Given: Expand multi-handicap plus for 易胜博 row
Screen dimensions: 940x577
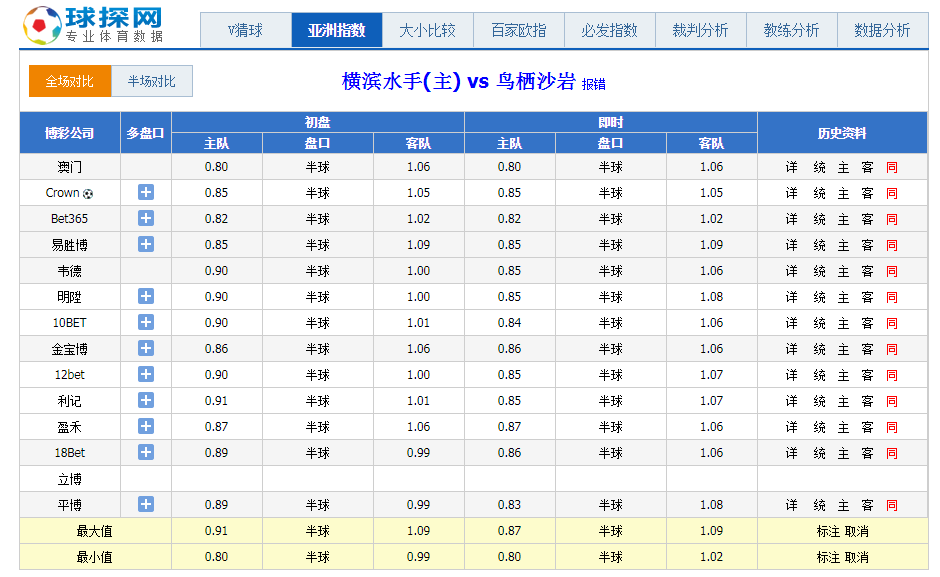Looking at the screenshot, I should click(x=146, y=244).
